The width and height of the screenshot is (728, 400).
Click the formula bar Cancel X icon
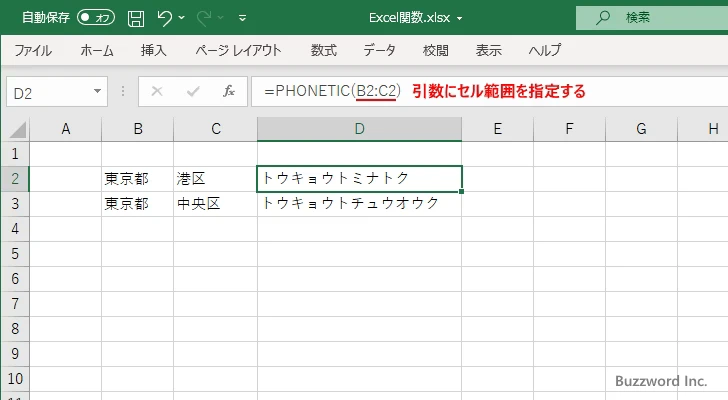(157, 91)
